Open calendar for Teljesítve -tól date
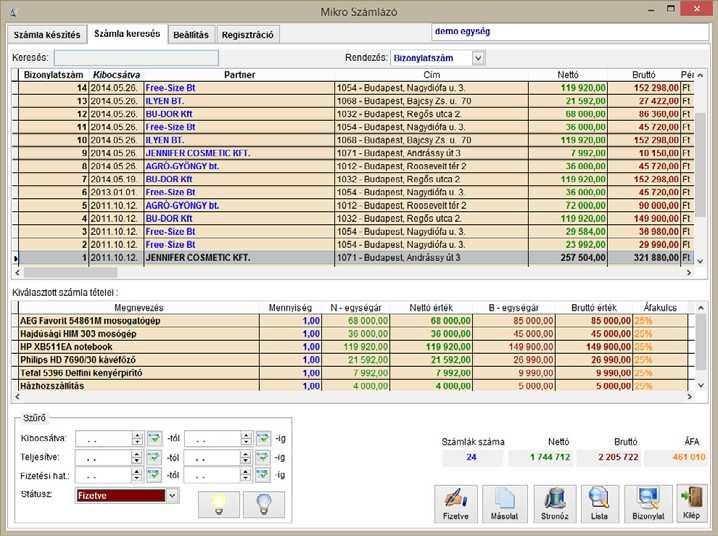Screen dimensions: 718x536 pyautogui.click(x=154, y=457)
